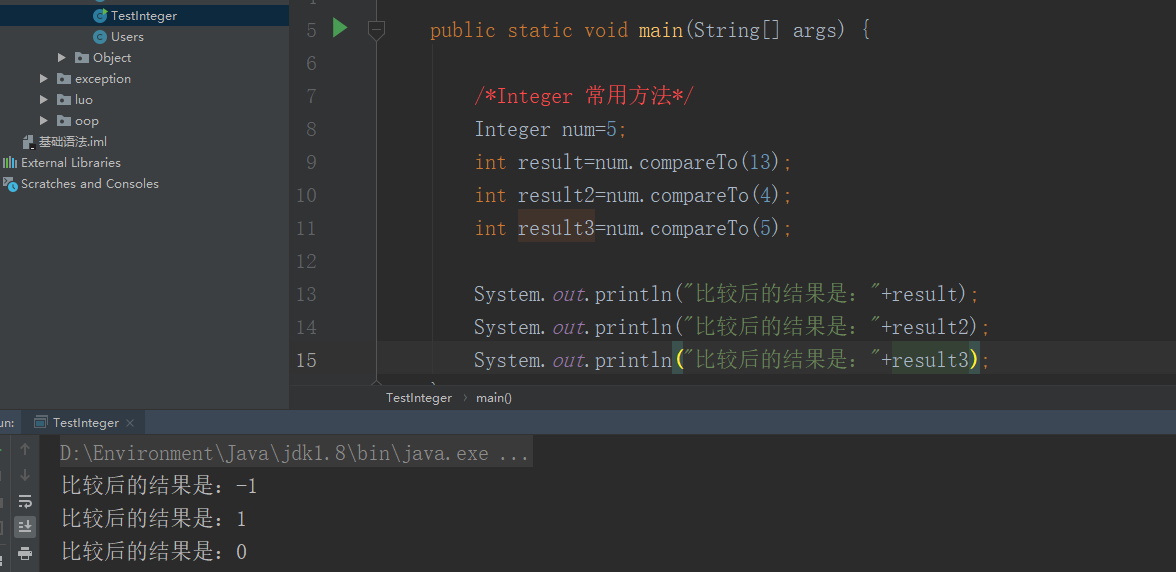Expand the Object folder

click(62, 58)
